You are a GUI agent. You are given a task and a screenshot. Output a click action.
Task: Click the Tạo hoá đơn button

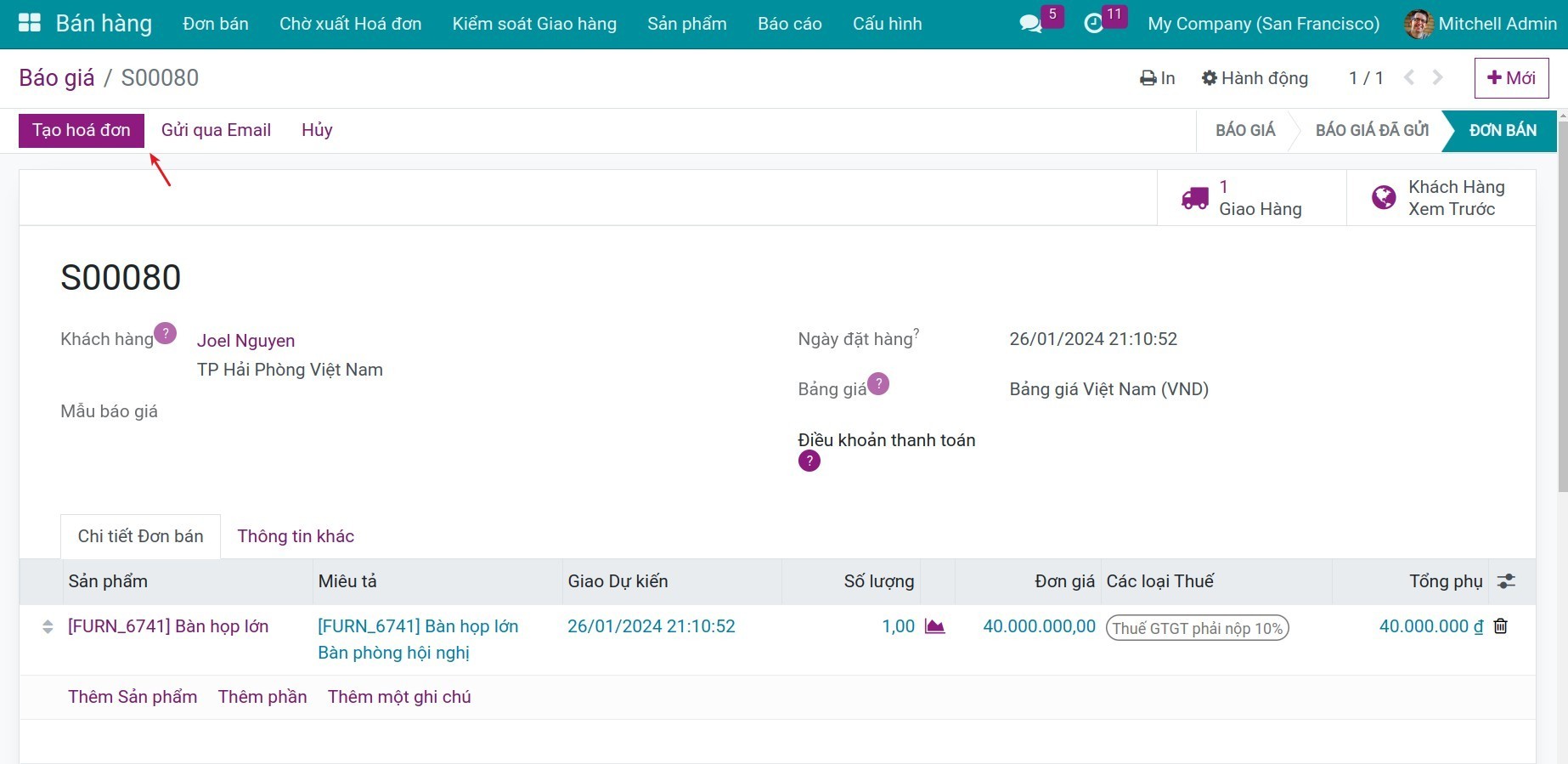click(82, 130)
